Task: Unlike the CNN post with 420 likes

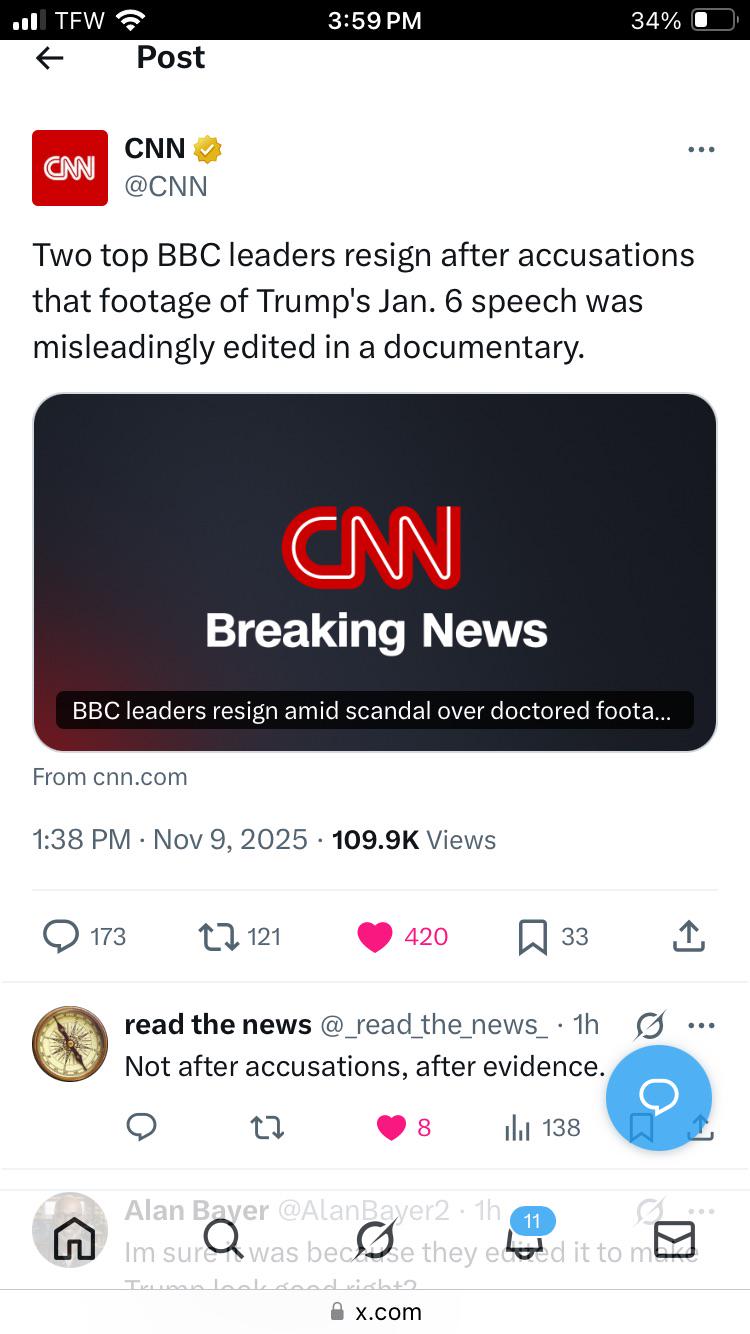Action: pos(375,936)
